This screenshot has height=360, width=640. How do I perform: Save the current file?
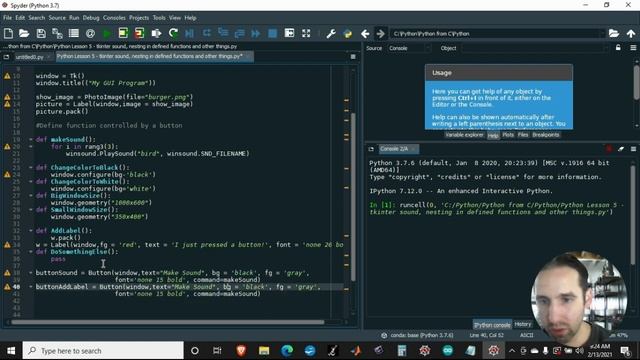point(41,33)
